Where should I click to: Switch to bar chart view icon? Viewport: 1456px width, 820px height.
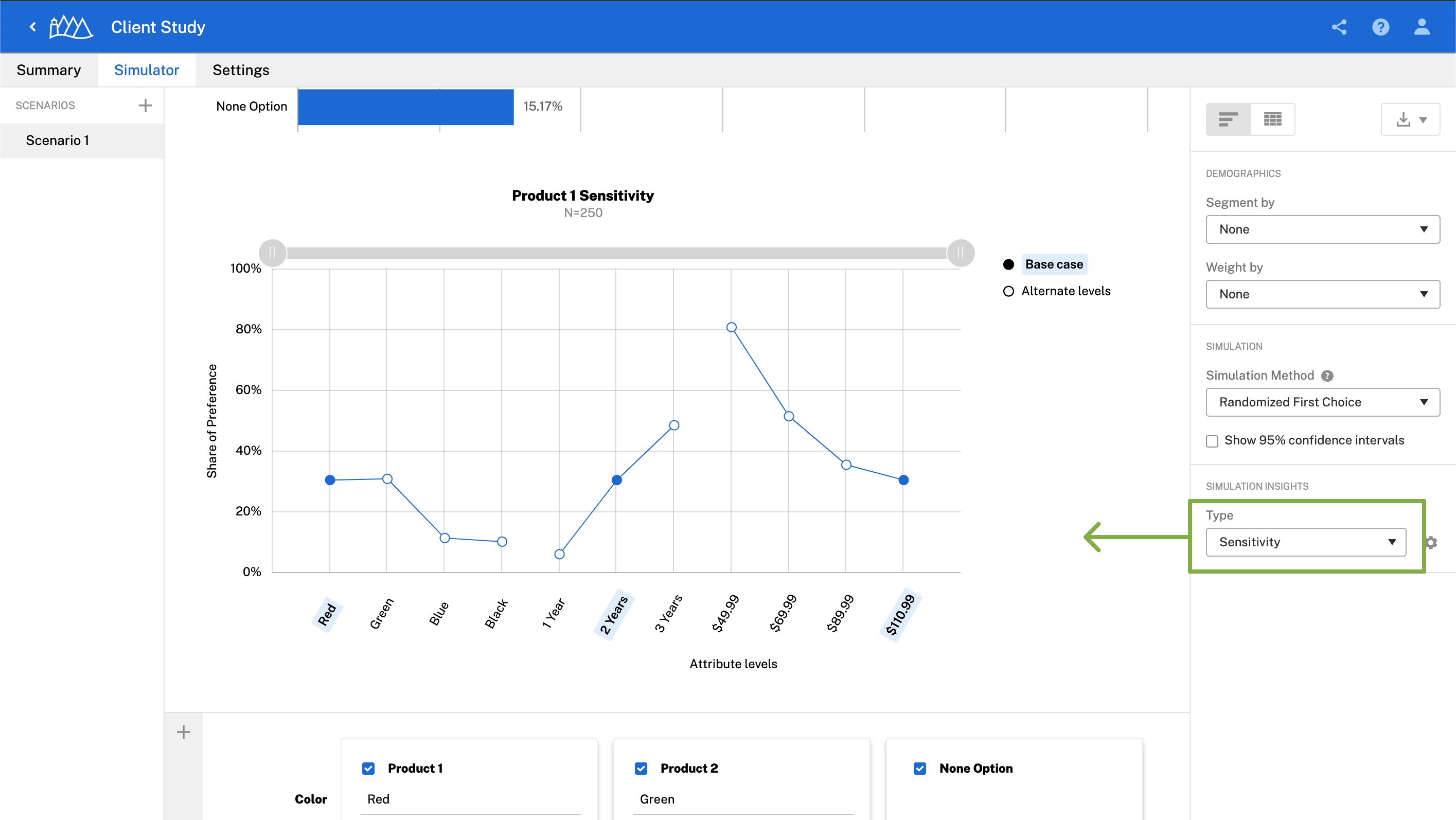point(1228,119)
